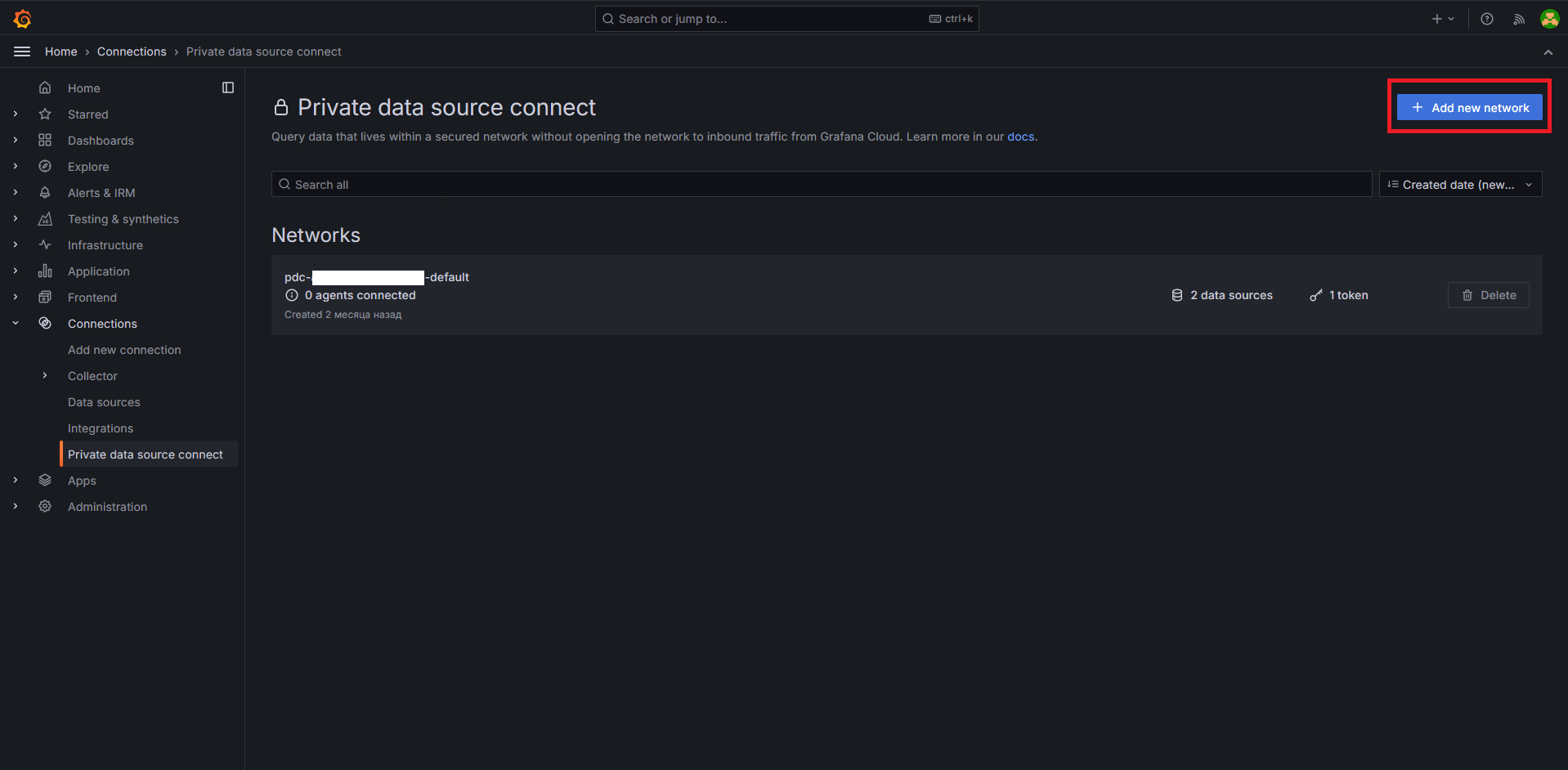
Task: Open the news feed RSS icon
Action: click(x=1518, y=19)
